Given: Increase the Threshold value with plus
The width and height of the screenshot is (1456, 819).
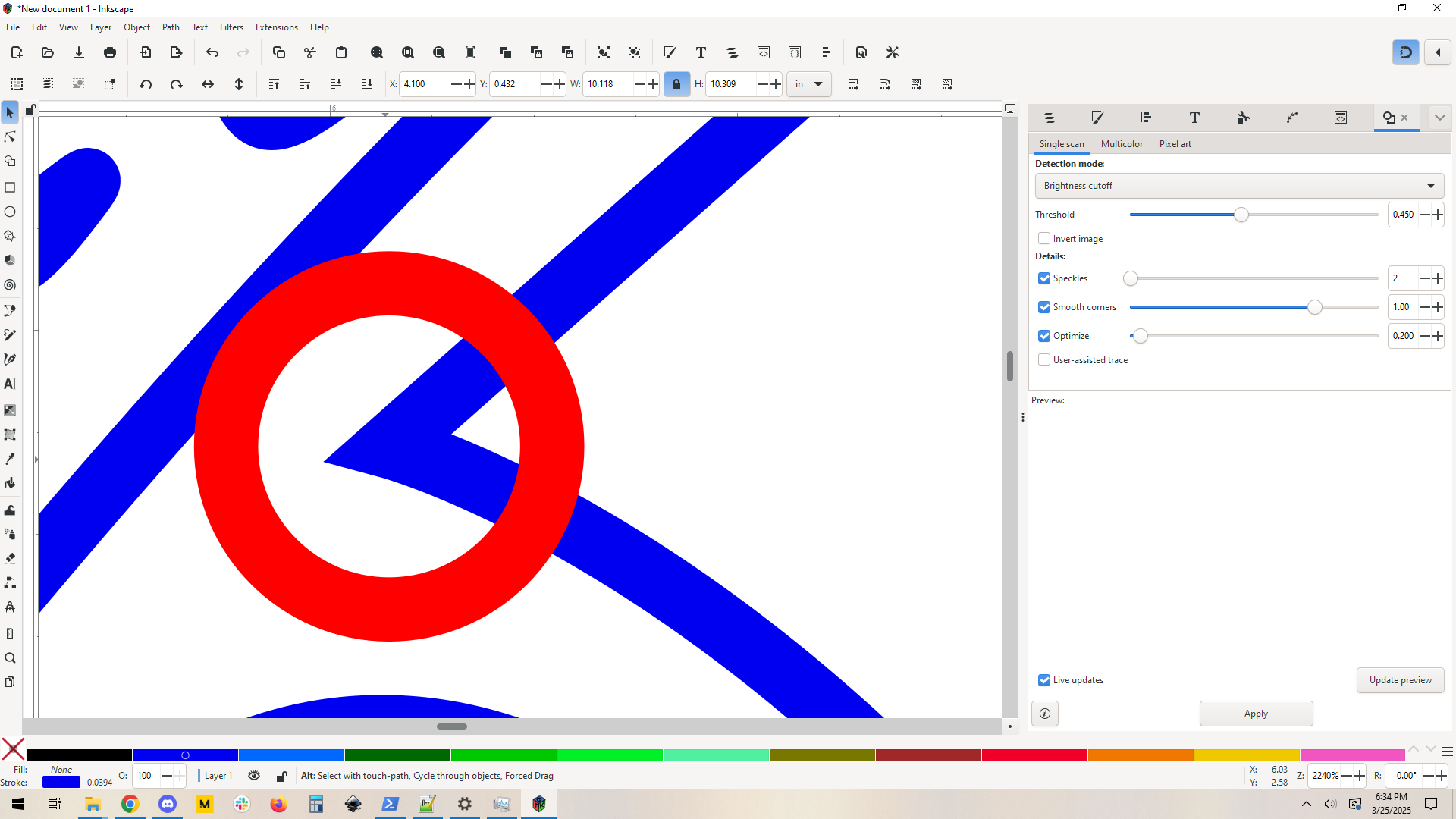Looking at the screenshot, I should pos(1438,215).
